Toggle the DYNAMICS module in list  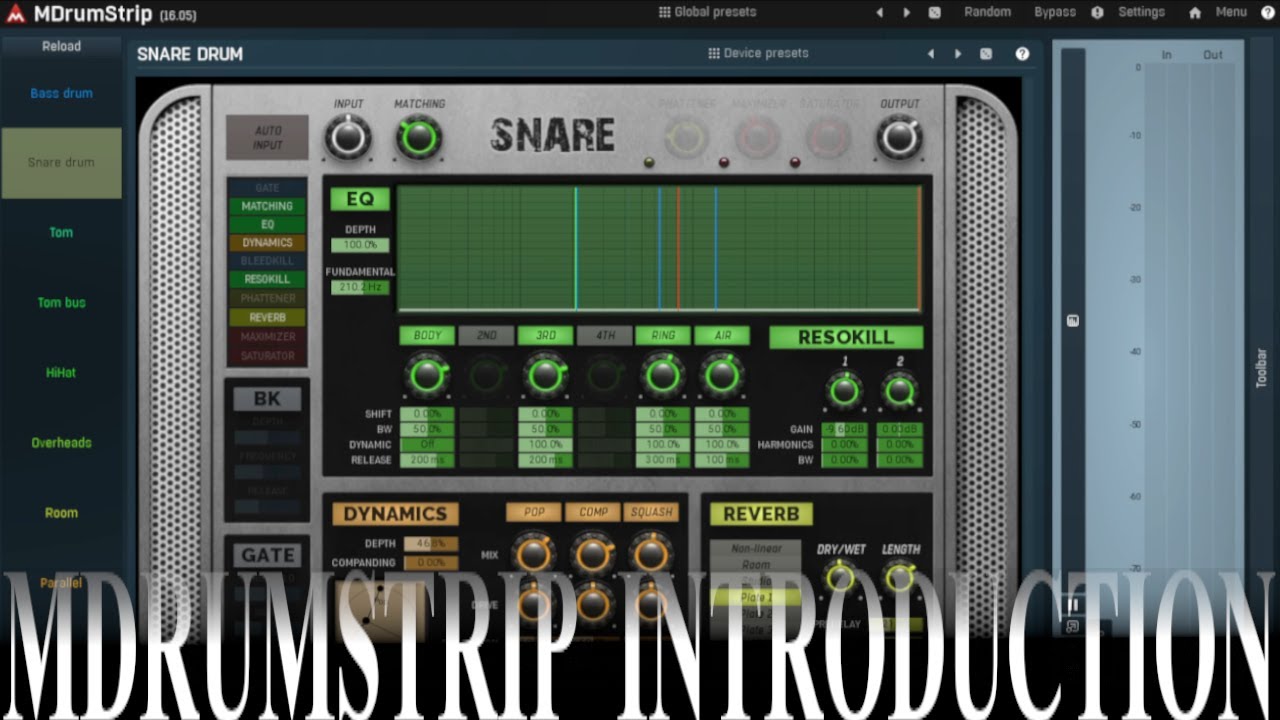(x=267, y=243)
